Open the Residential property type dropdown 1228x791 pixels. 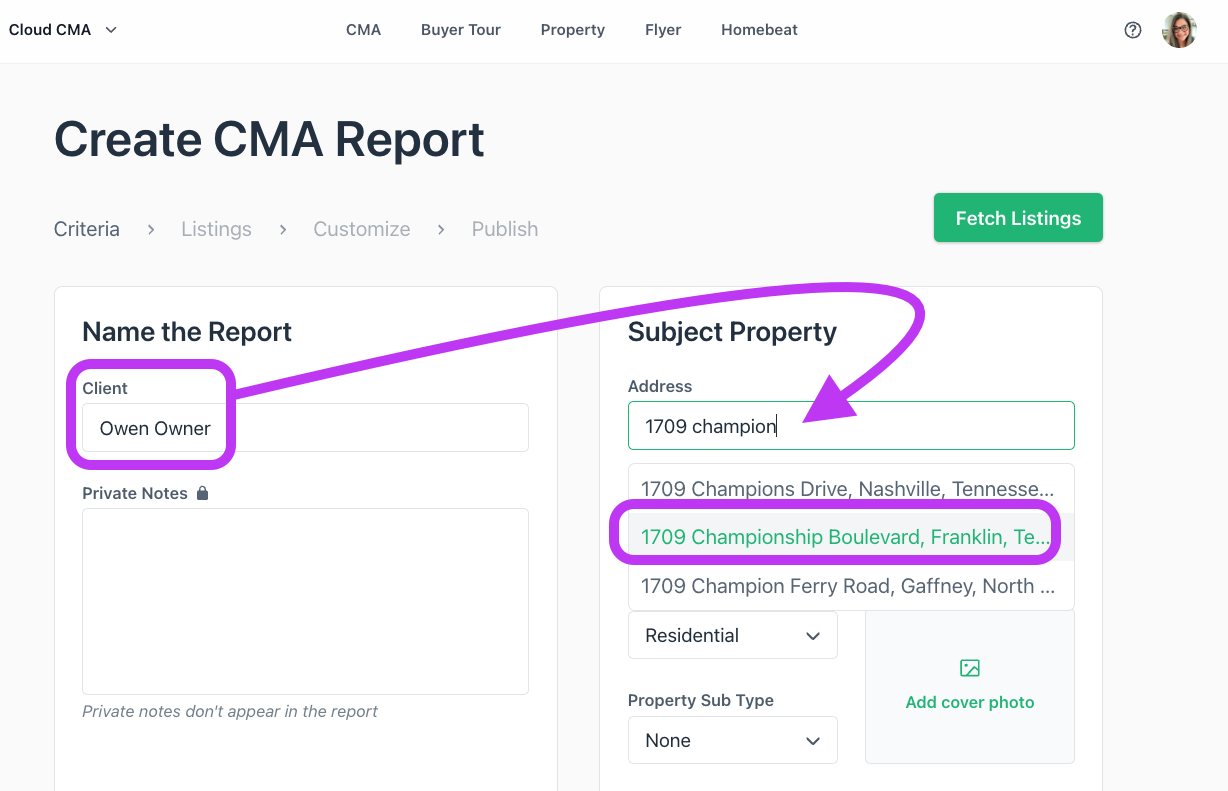733,635
